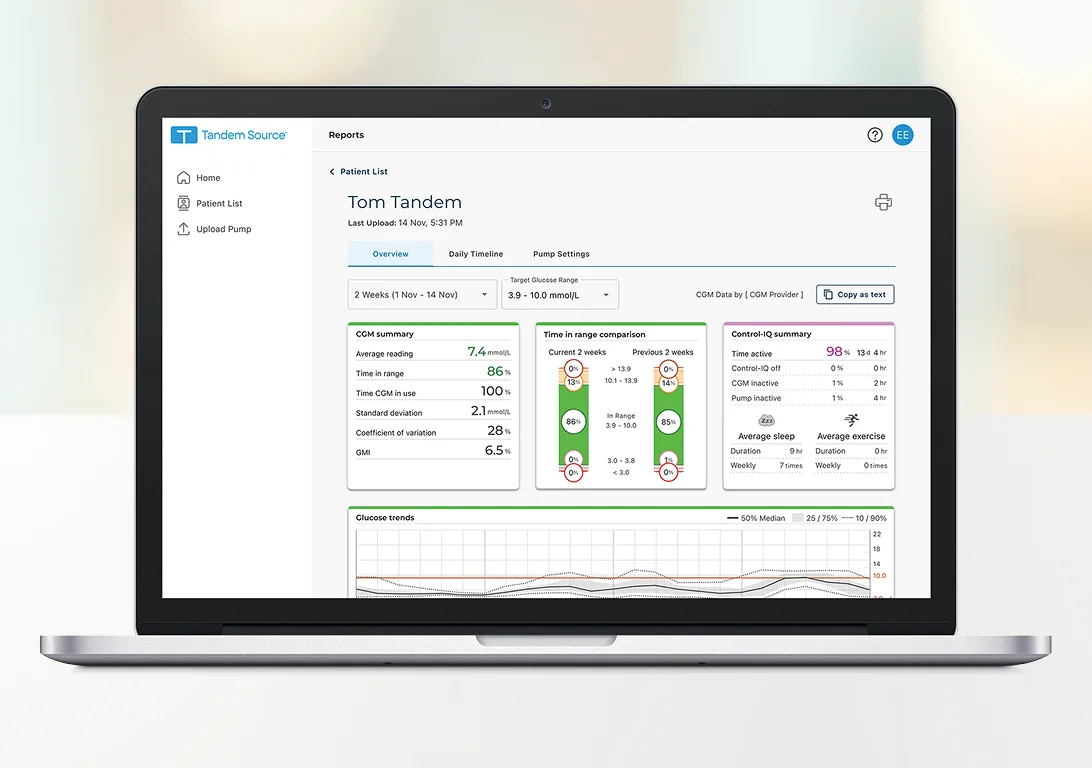This screenshot has height=768, width=1092.
Task: Open the print icon for this report
Action: [883, 202]
